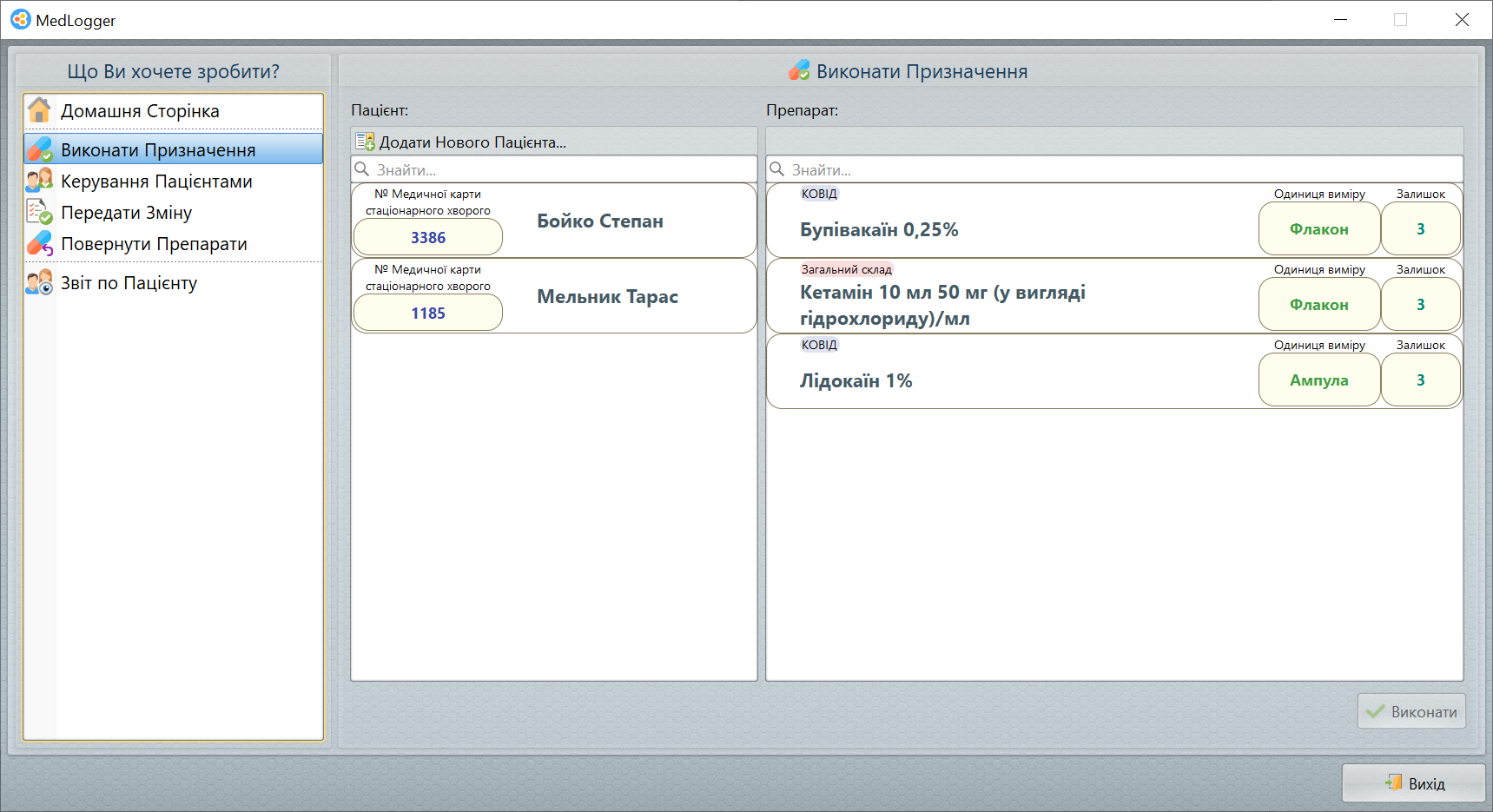Select patient Мельник Тарас
The image size is (1493, 812).
pyautogui.click(x=607, y=297)
